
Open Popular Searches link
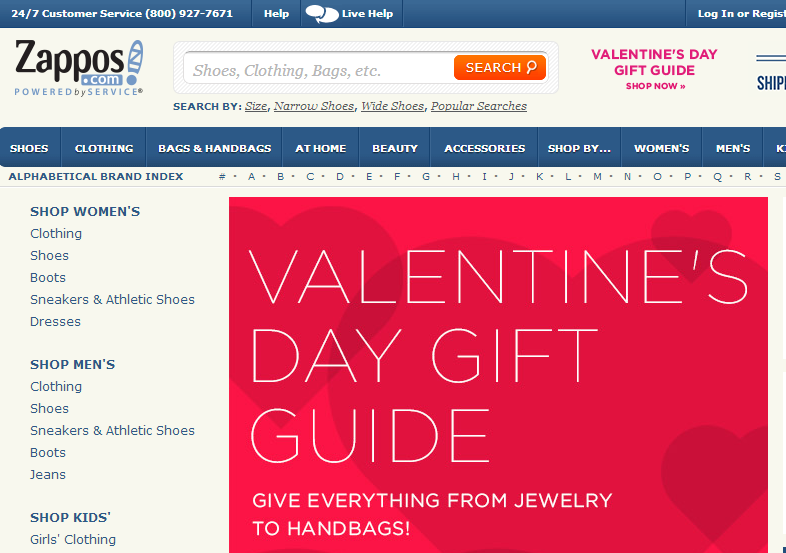pos(478,106)
